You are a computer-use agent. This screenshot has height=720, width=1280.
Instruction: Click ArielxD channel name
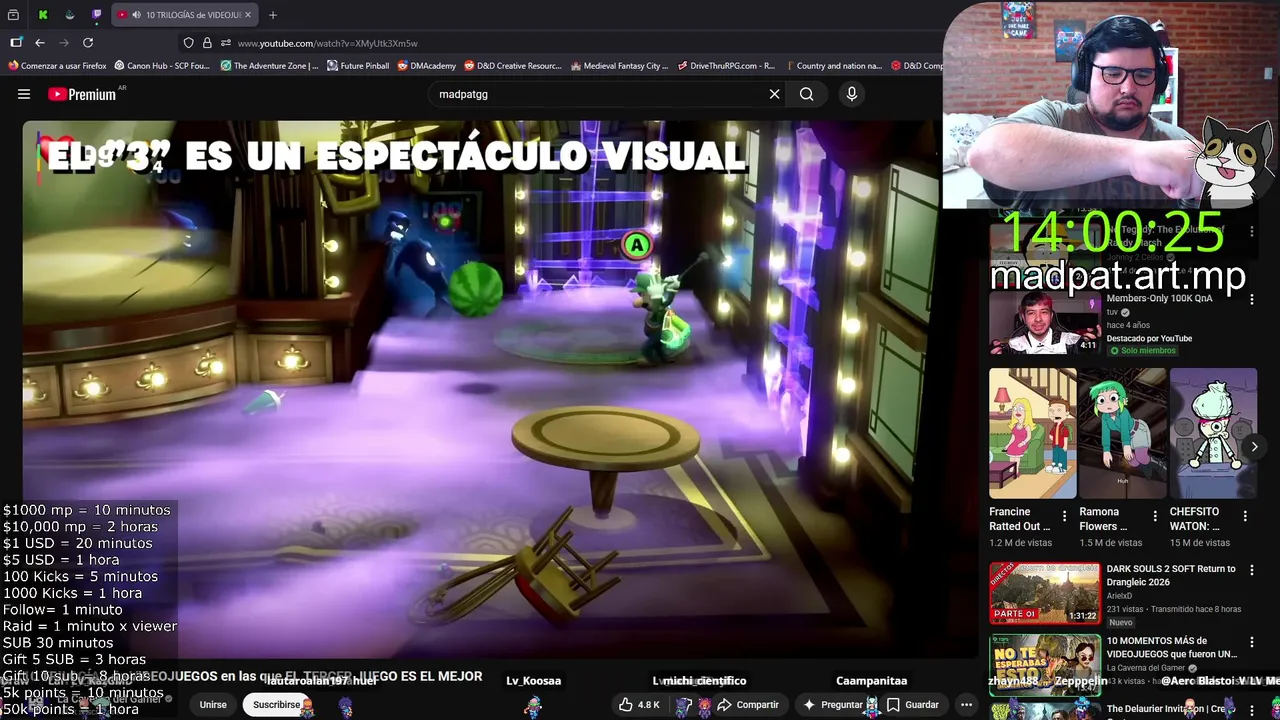pos(1121,596)
